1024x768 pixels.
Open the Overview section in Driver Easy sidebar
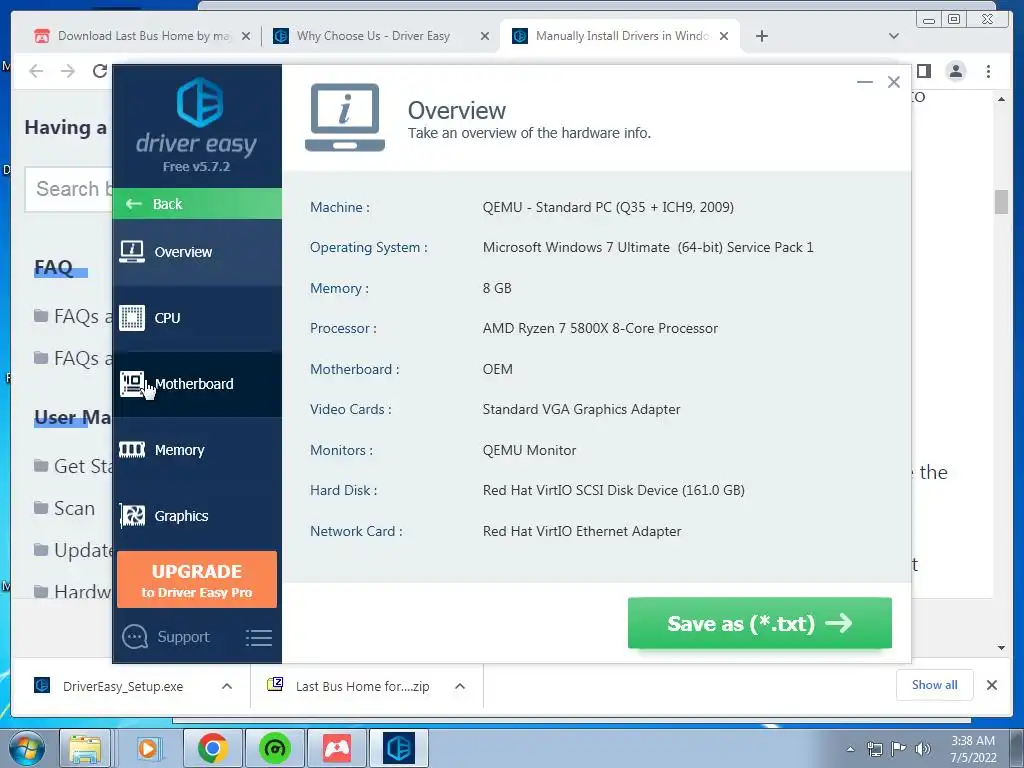click(197, 252)
